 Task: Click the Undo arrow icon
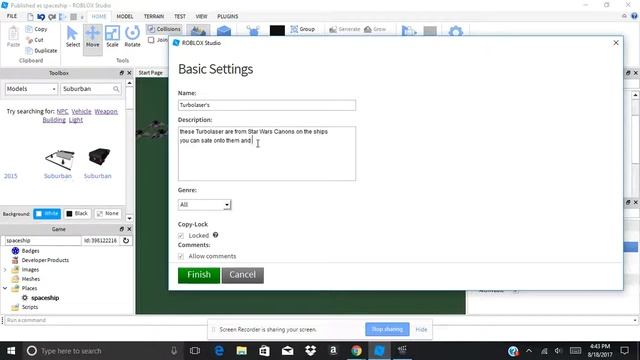coord(41,17)
